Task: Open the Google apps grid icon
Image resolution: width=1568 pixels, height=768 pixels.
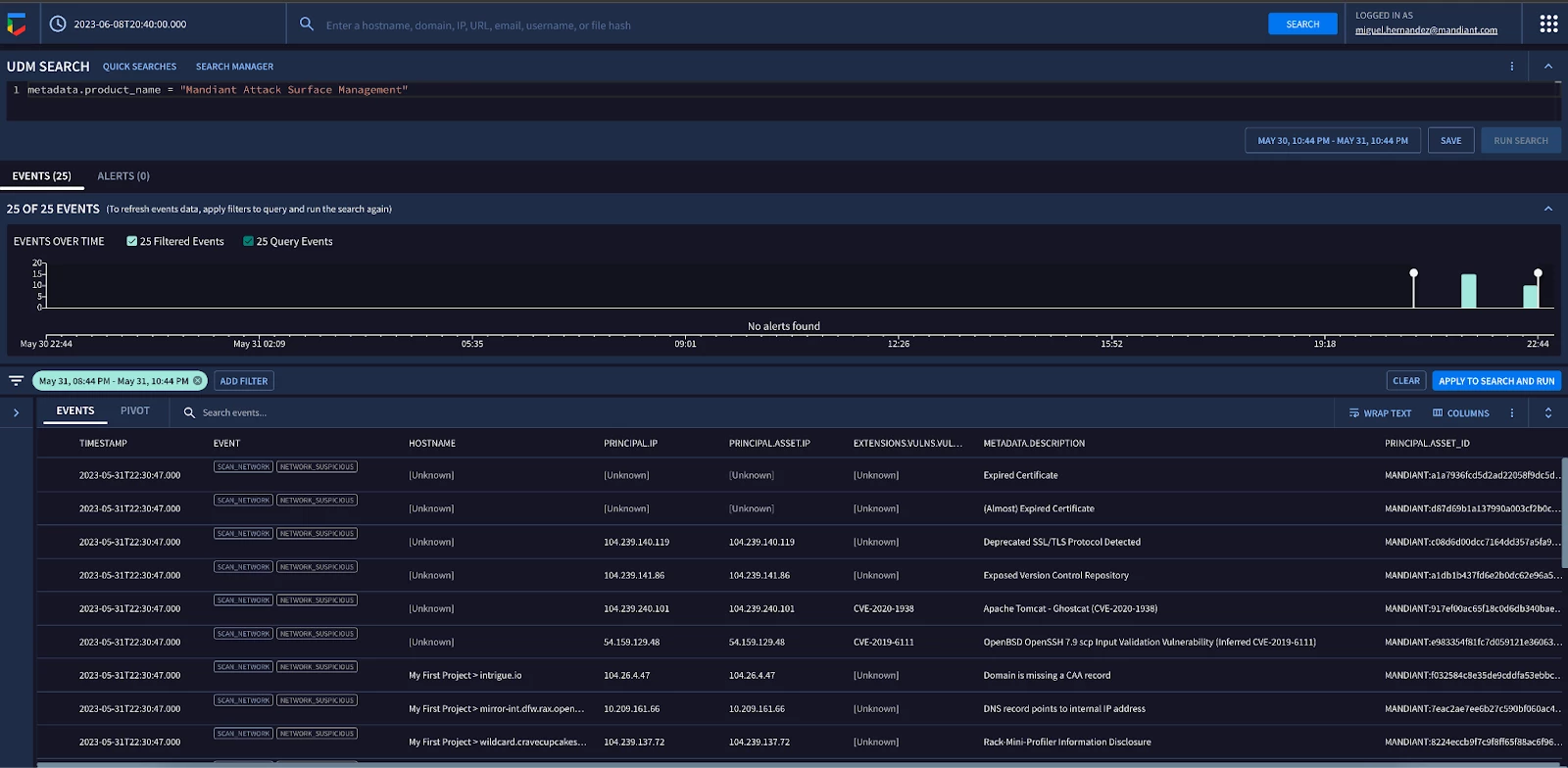Action: (x=1548, y=24)
